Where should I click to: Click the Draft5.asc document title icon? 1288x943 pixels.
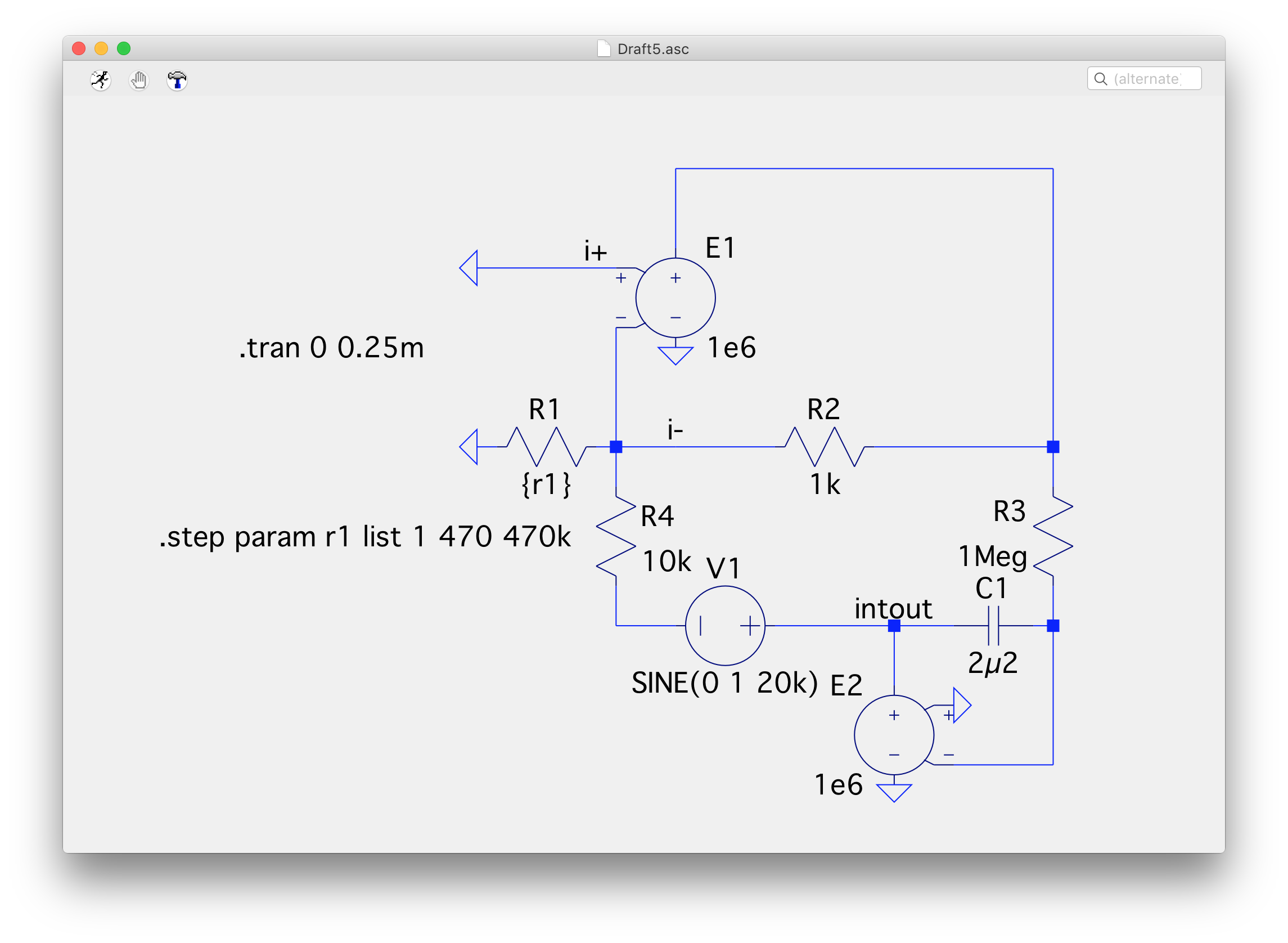coord(603,48)
